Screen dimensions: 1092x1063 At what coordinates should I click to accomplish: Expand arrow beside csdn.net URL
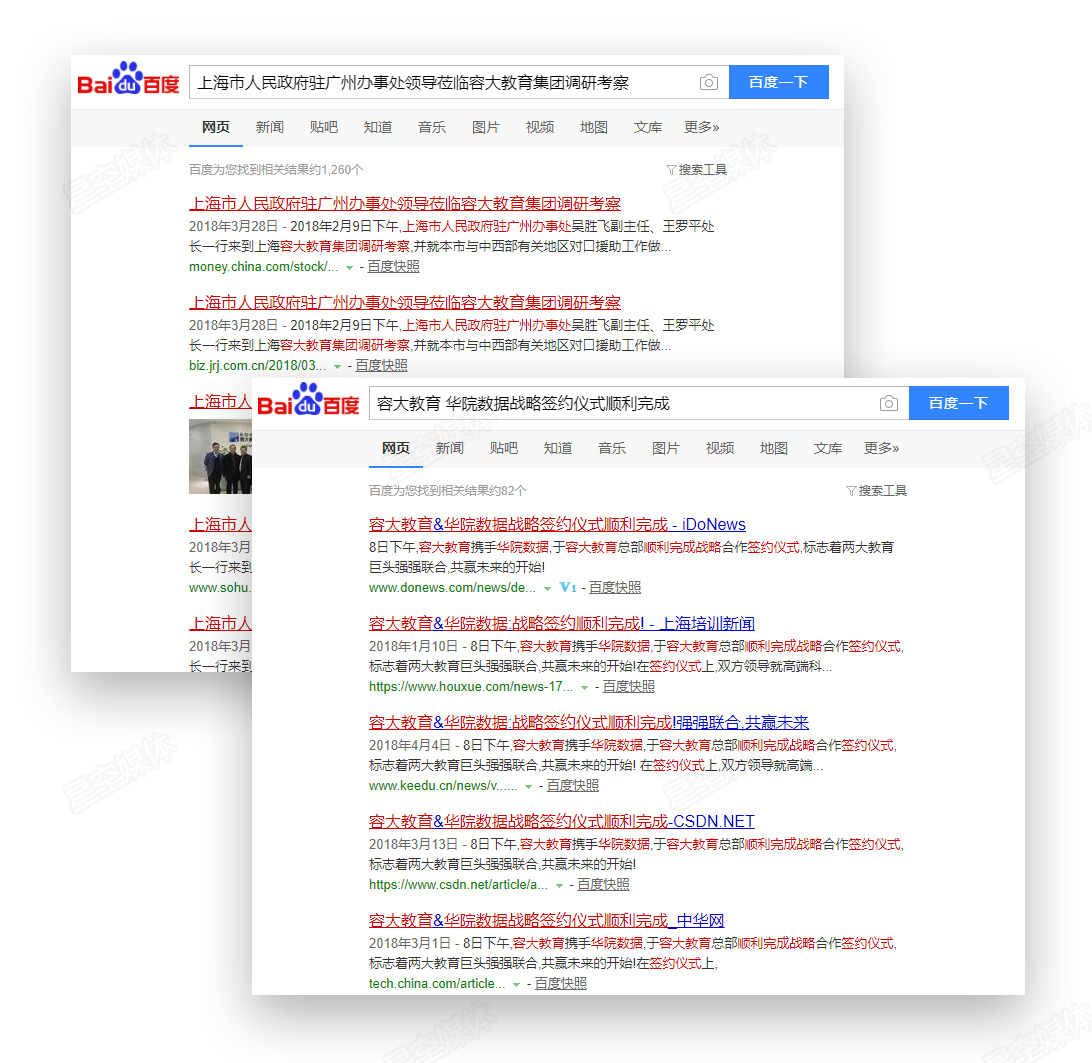(x=559, y=885)
